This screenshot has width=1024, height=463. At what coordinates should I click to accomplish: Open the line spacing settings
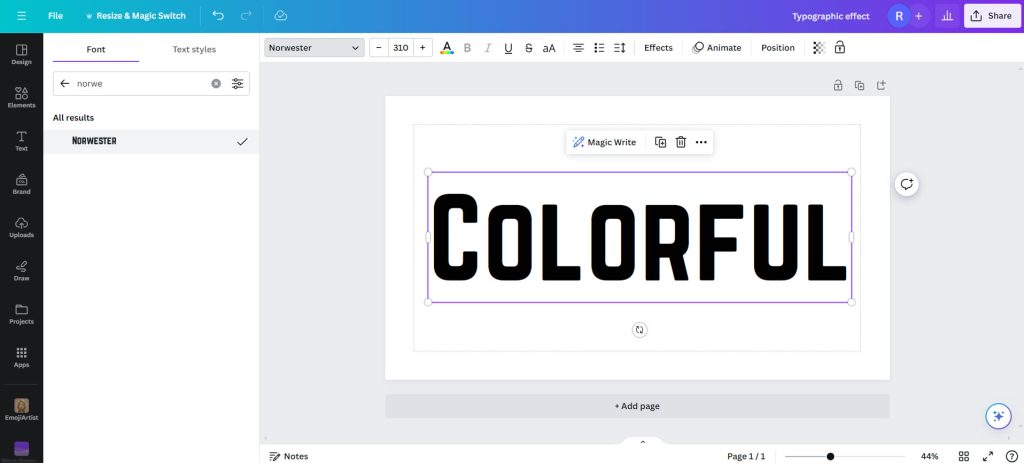click(x=619, y=48)
